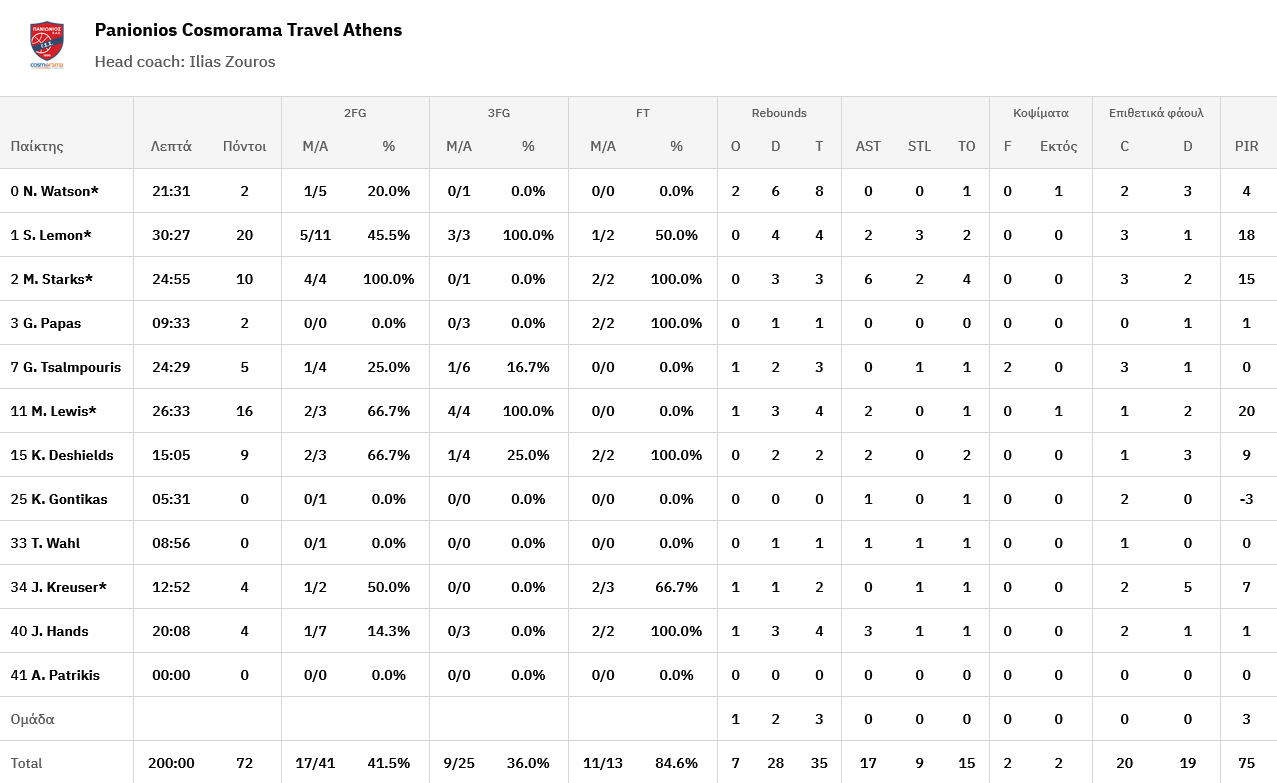This screenshot has height=783, width=1277.
Task: Open the Panionios Cosmorama Travel Athens title
Action: (x=248, y=30)
